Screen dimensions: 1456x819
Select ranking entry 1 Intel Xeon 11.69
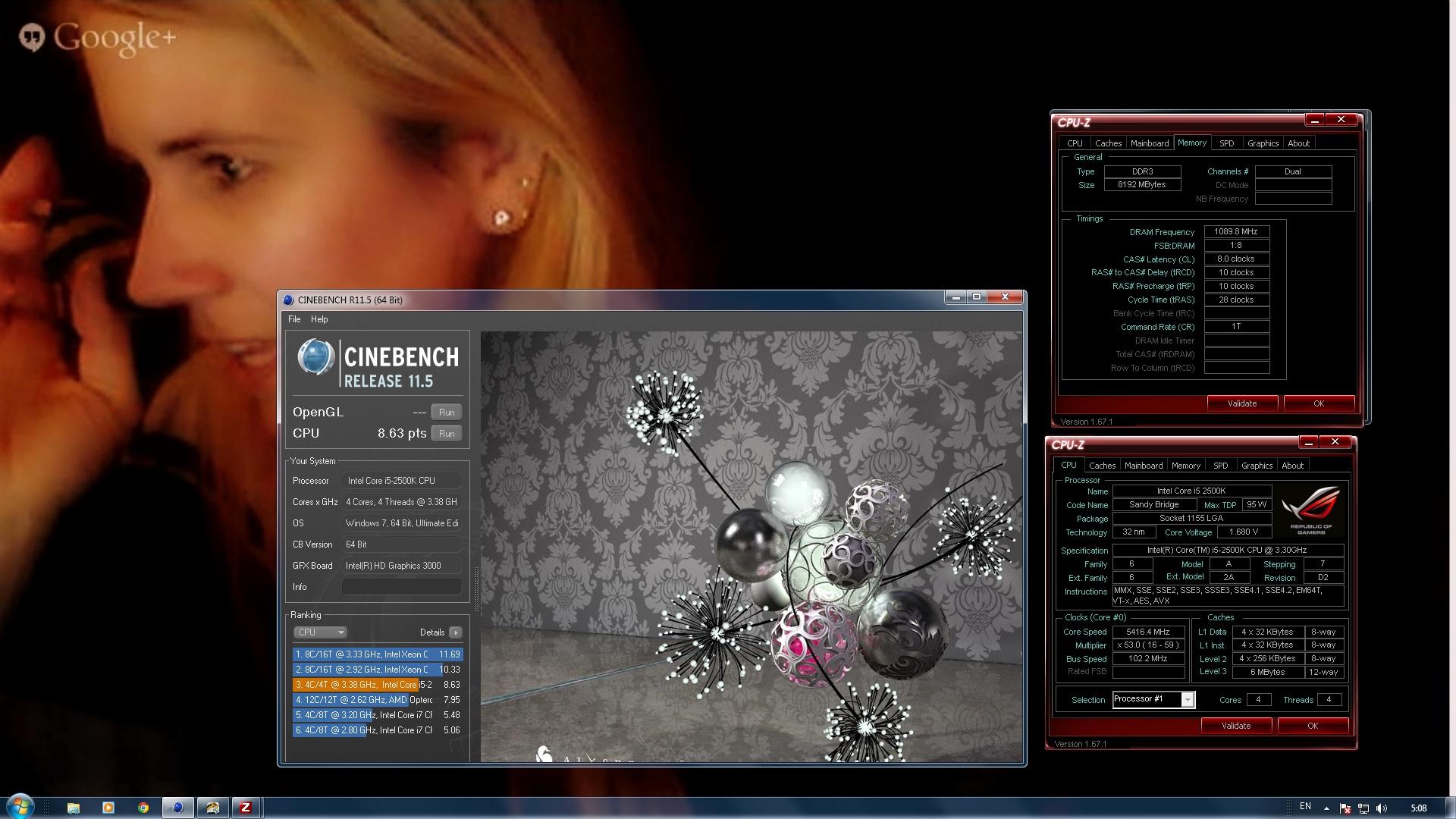coord(377,654)
